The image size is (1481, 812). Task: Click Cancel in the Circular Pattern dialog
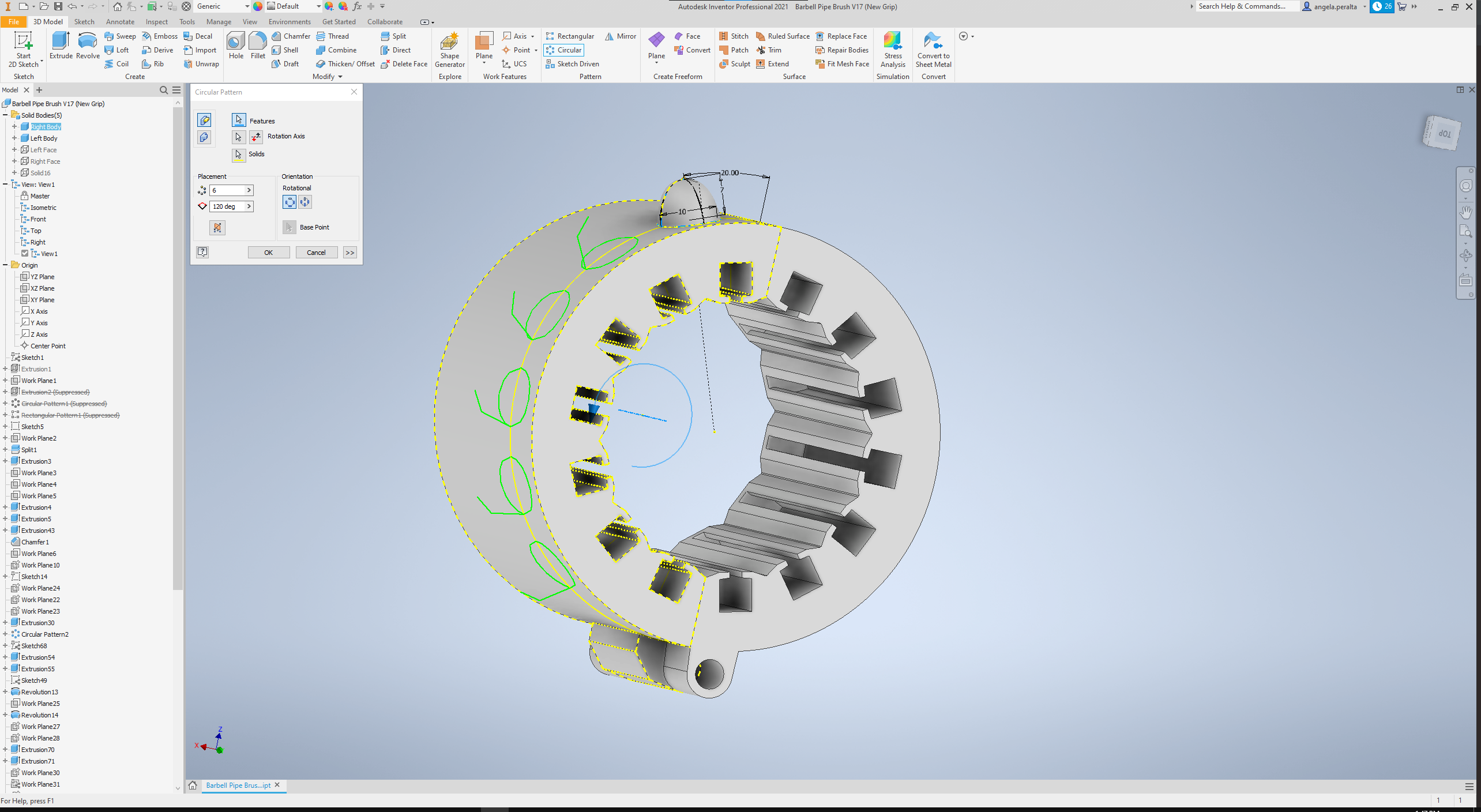[316, 252]
